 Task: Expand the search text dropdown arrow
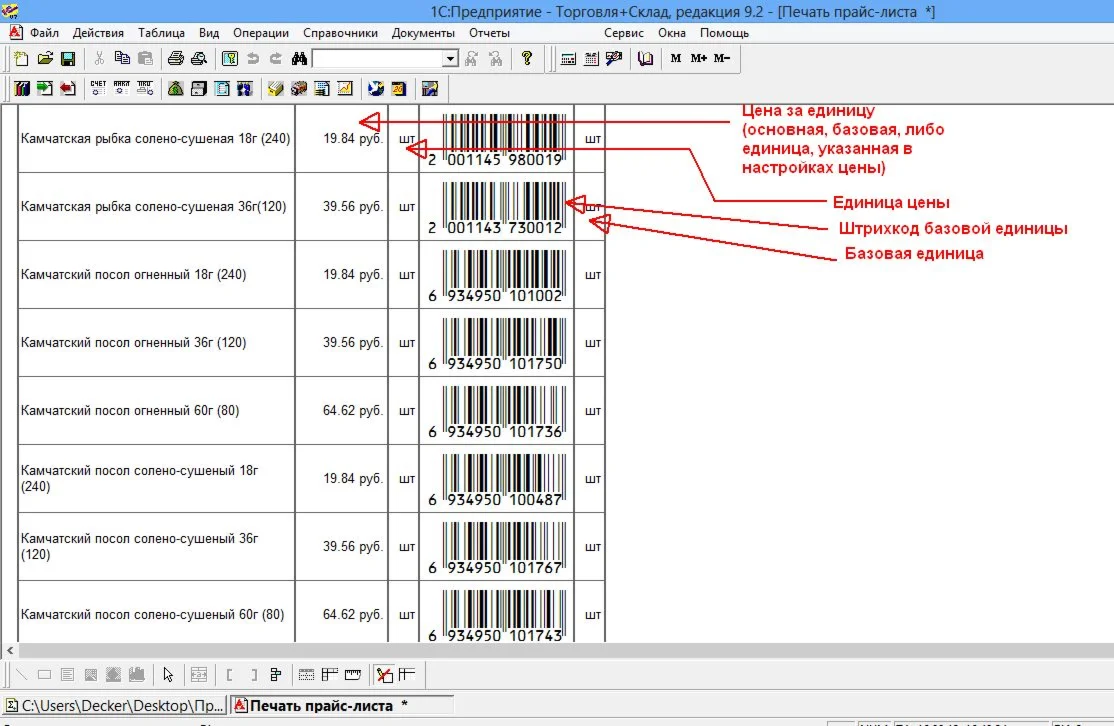[x=450, y=59]
